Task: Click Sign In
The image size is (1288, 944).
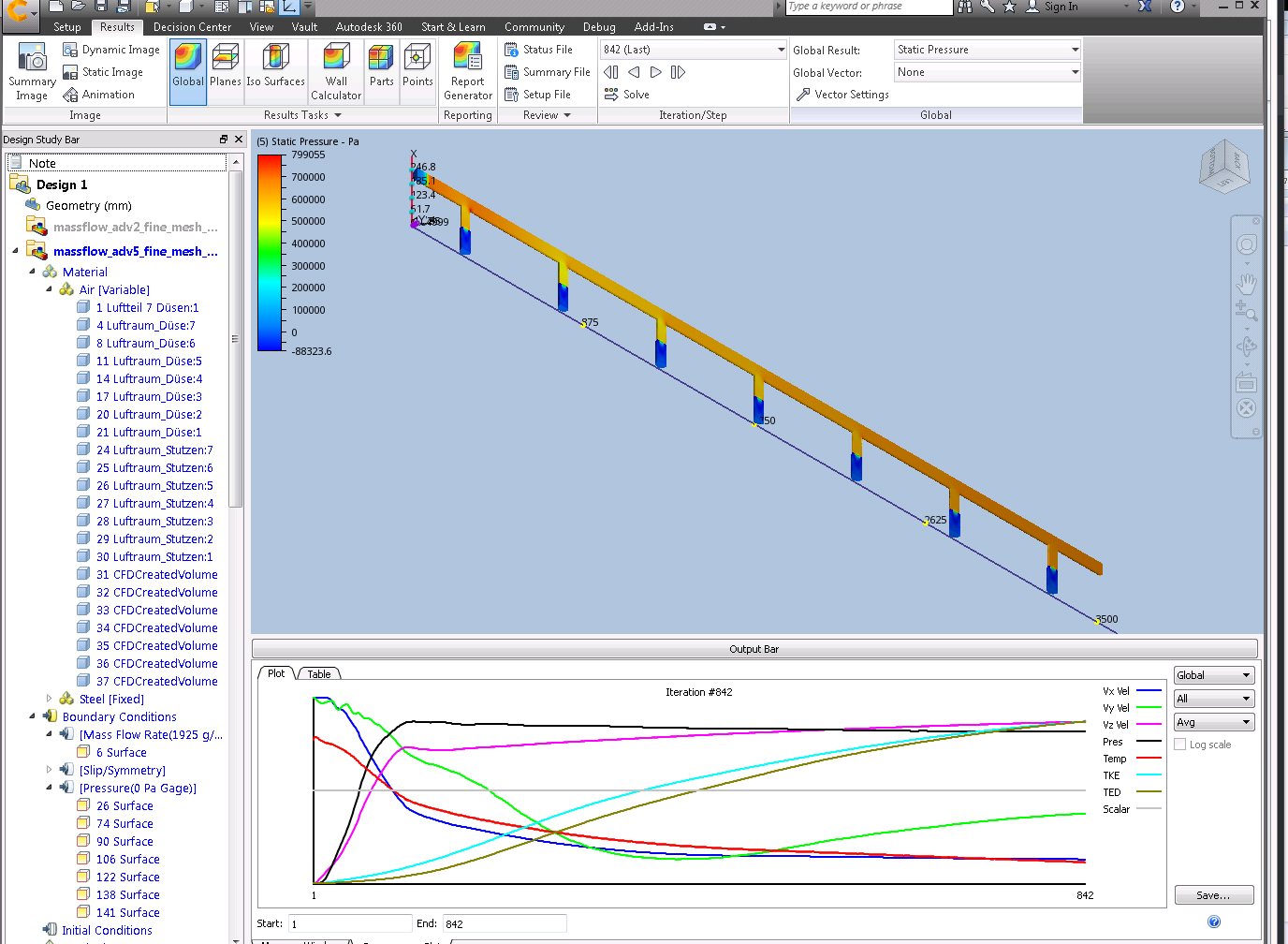Action: click(1061, 7)
